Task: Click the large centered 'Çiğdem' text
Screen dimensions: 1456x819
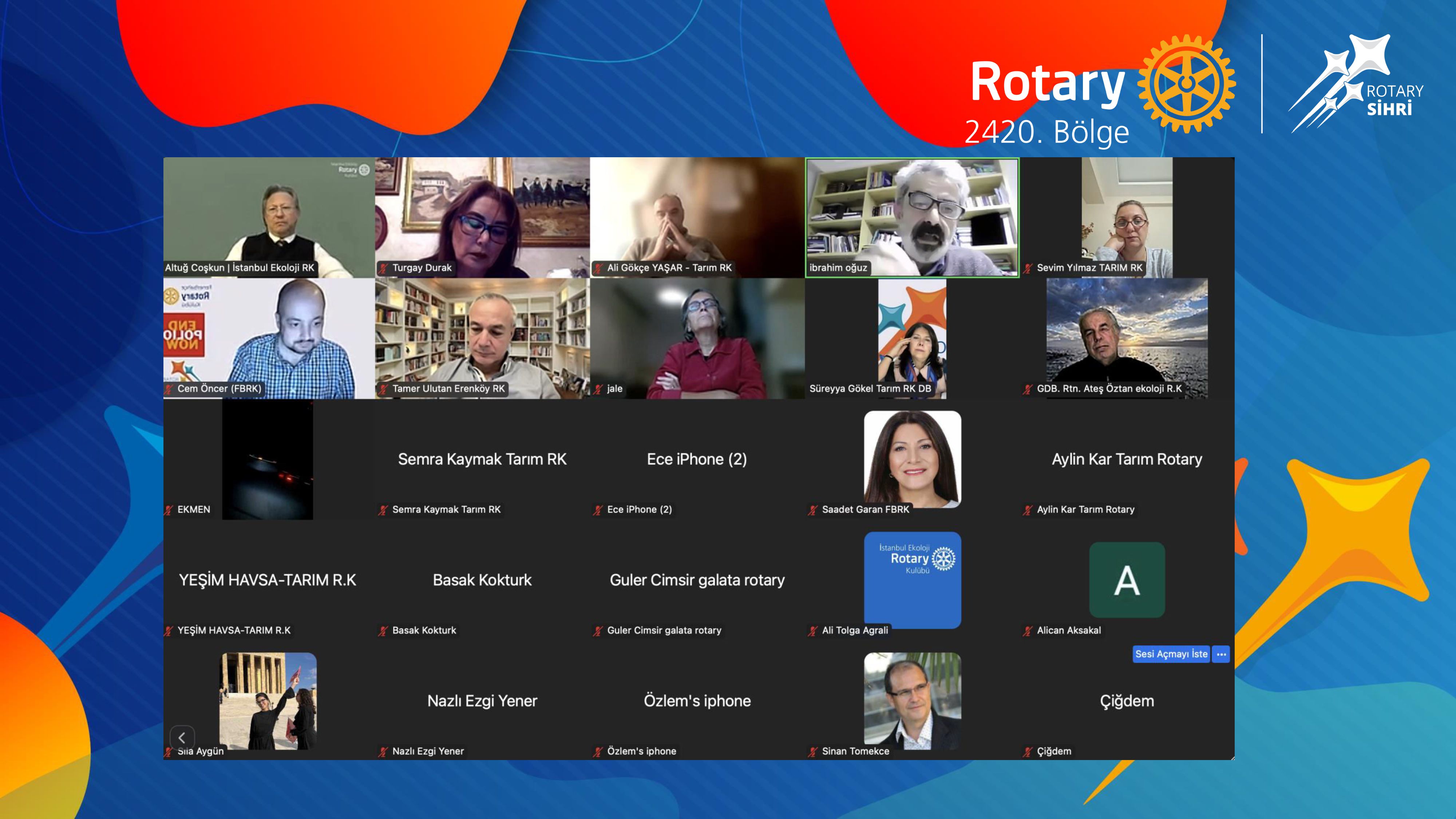Action: tap(1127, 701)
